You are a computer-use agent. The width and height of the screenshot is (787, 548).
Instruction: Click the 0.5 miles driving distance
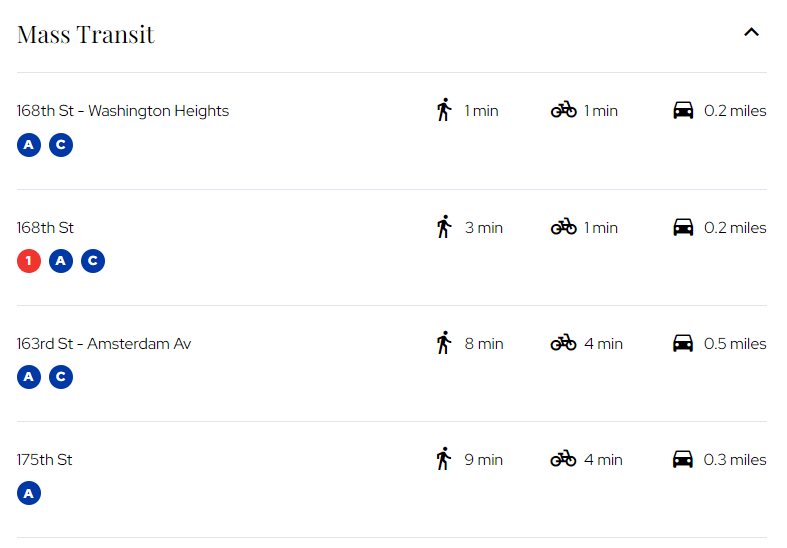point(735,344)
